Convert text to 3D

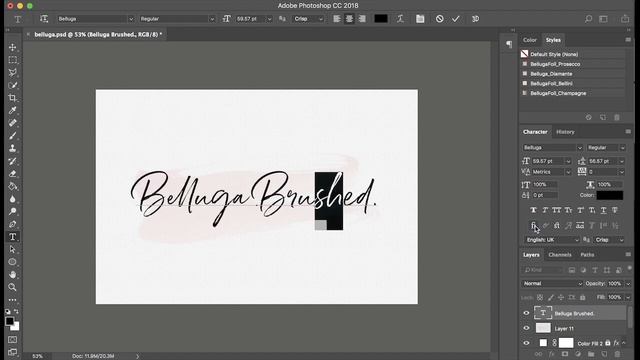tap(476, 19)
